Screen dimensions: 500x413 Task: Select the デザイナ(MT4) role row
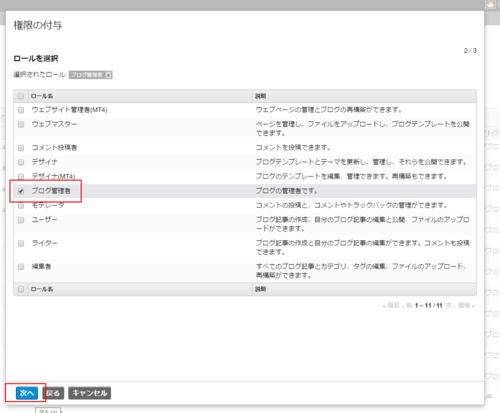(245, 176)
